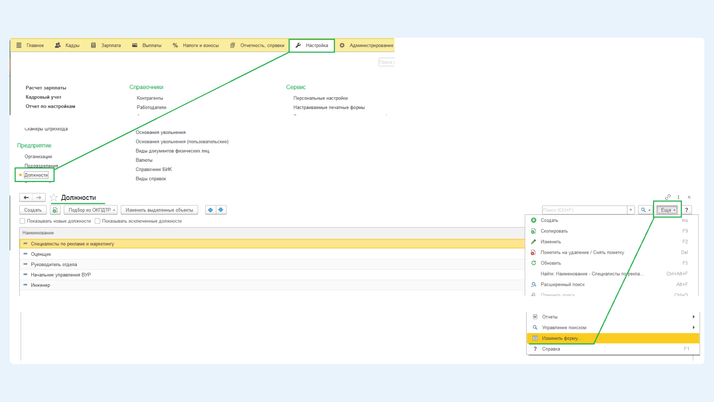Click the question mark help button
This screenshot has height=402, width=714.
pos(687,210)
